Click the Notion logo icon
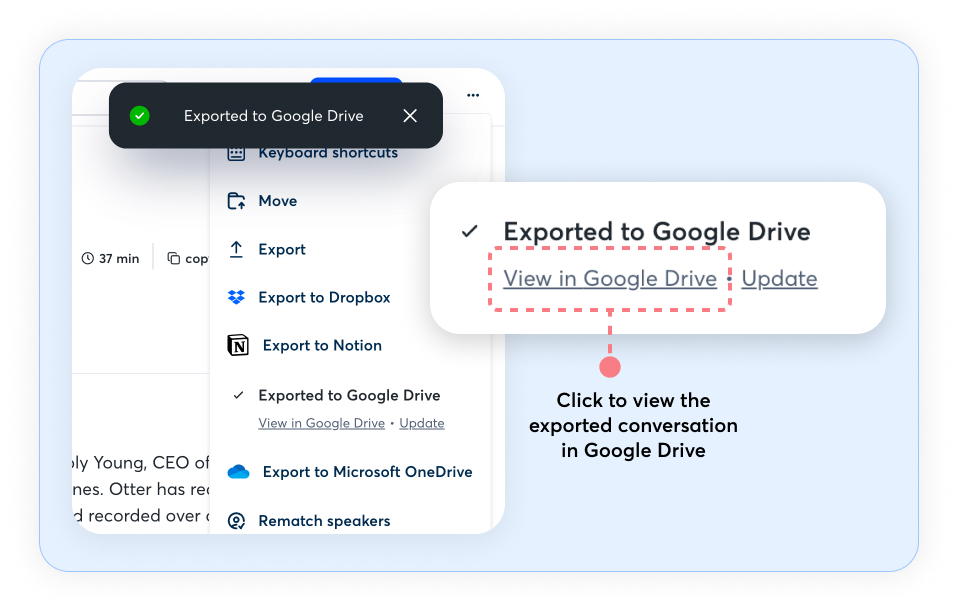Image resolution: width=958 pixels, height=611 pixels. click(238, 345)
